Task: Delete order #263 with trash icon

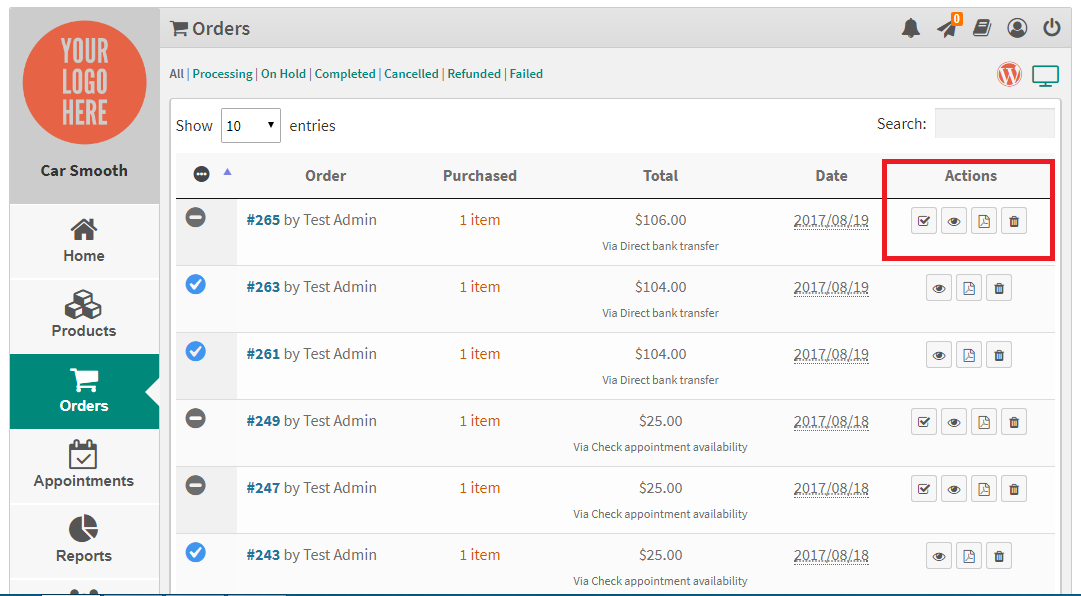Action: (999, 288)
